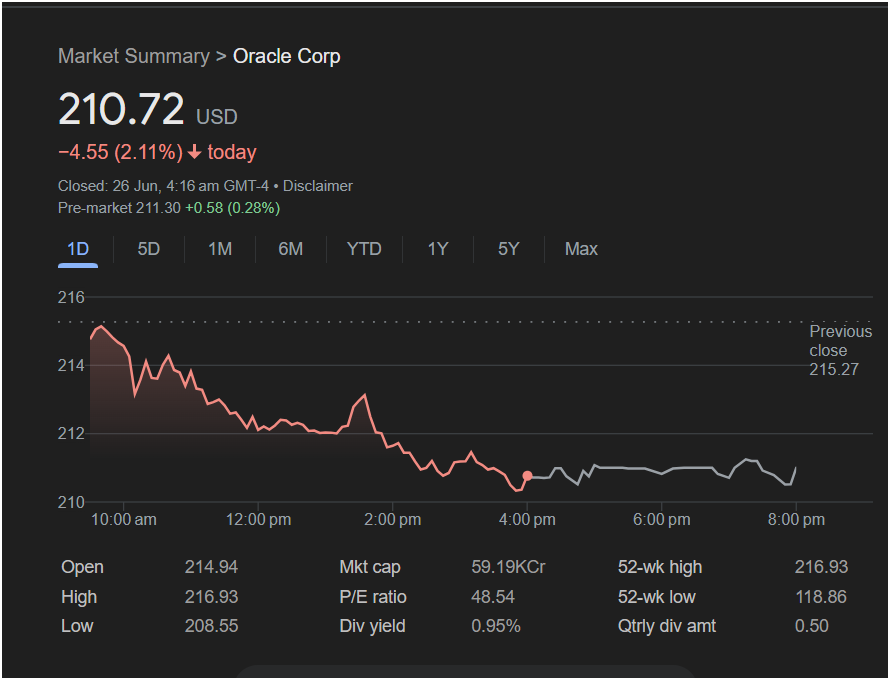Open the Max range tab
Image resolution: width=890 pixels, height=680 pixels.
click(x=581, y=249)
